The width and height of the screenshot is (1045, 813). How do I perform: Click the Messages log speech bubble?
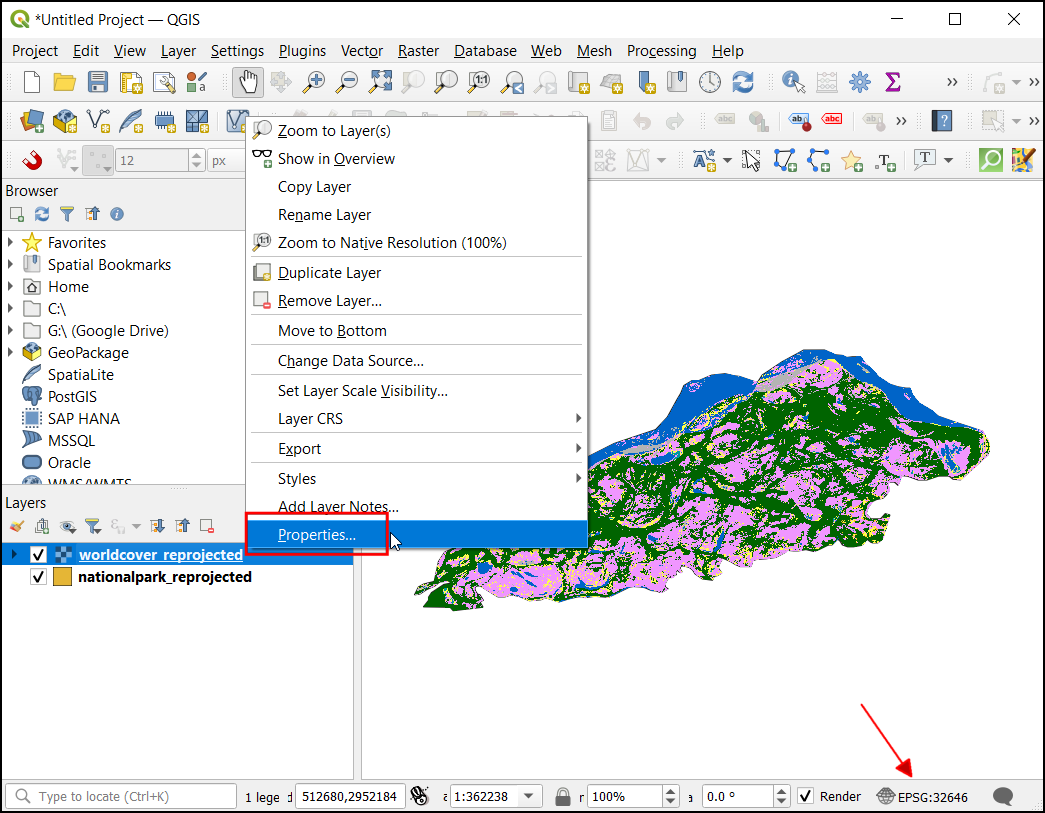click(x=1003, y=796)
